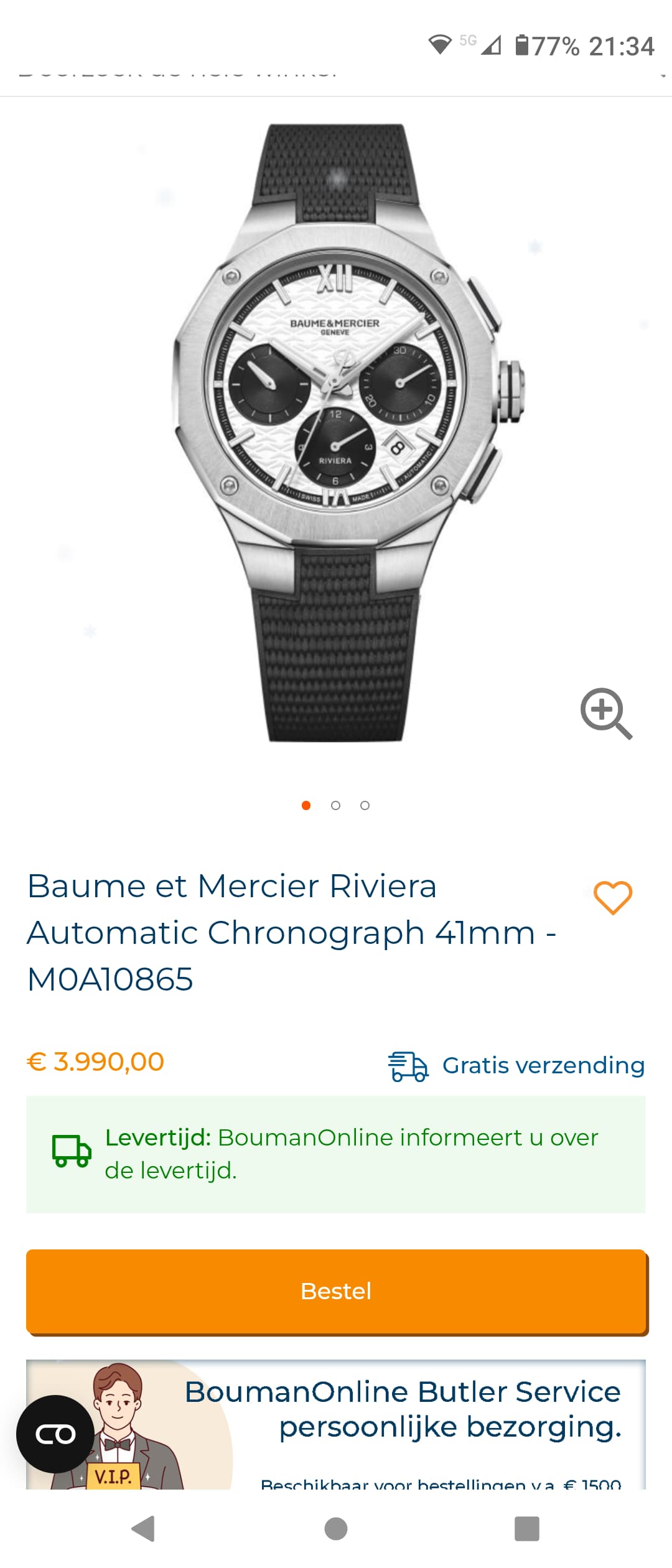Tap the zoom magnifier on the watch image
Screen dimensions: 672x1568
(x=606, y=713)
